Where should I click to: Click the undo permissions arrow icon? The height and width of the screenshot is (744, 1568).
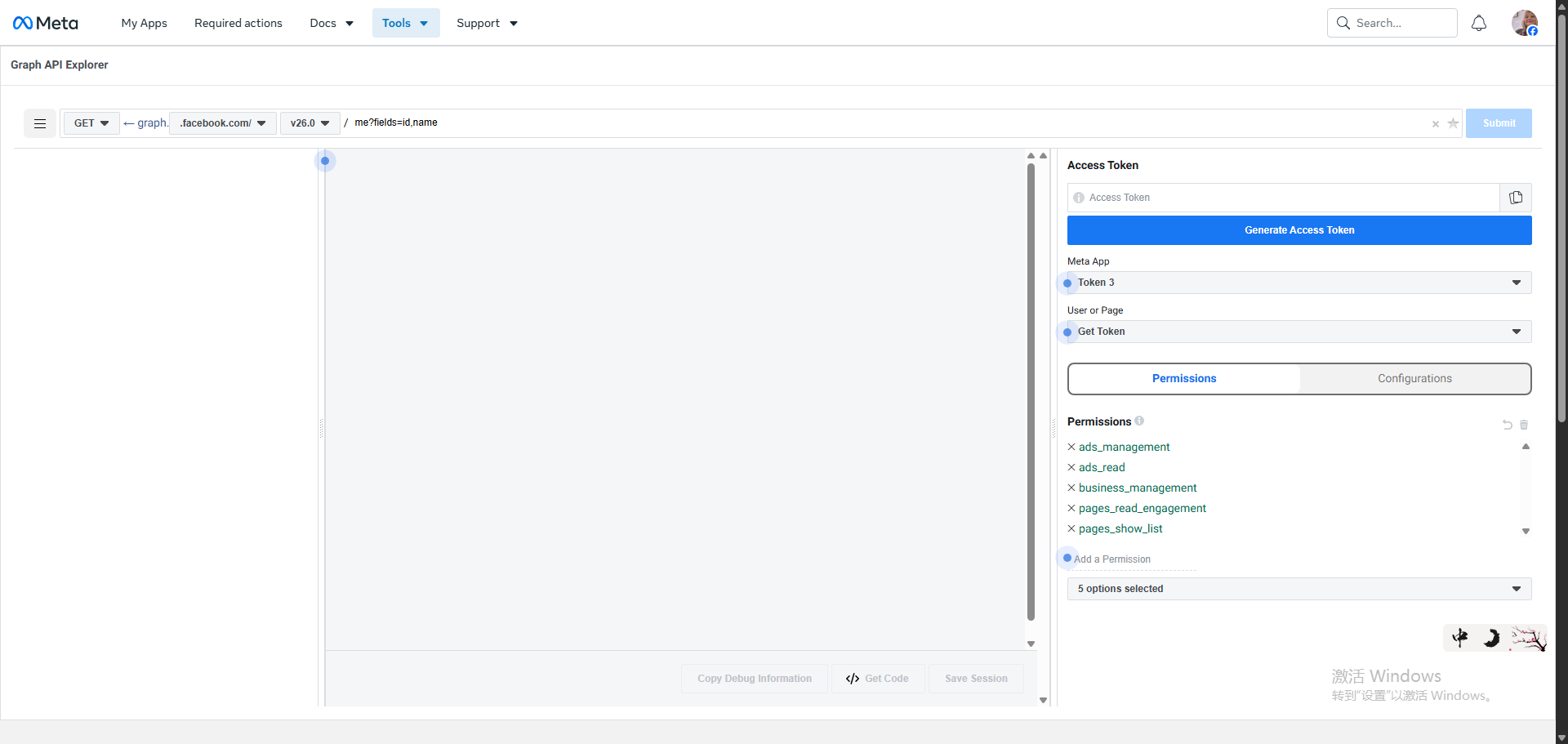pyautogui.click(x=1508, y=425)
